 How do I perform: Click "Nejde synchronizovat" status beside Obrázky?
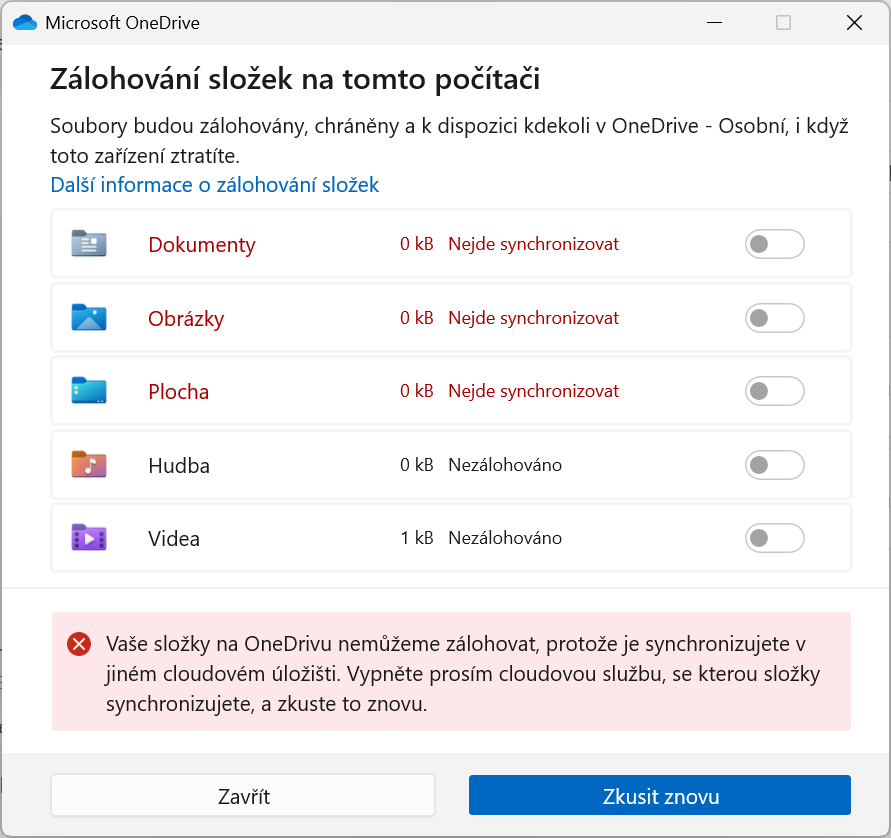[x=533, y=318]
